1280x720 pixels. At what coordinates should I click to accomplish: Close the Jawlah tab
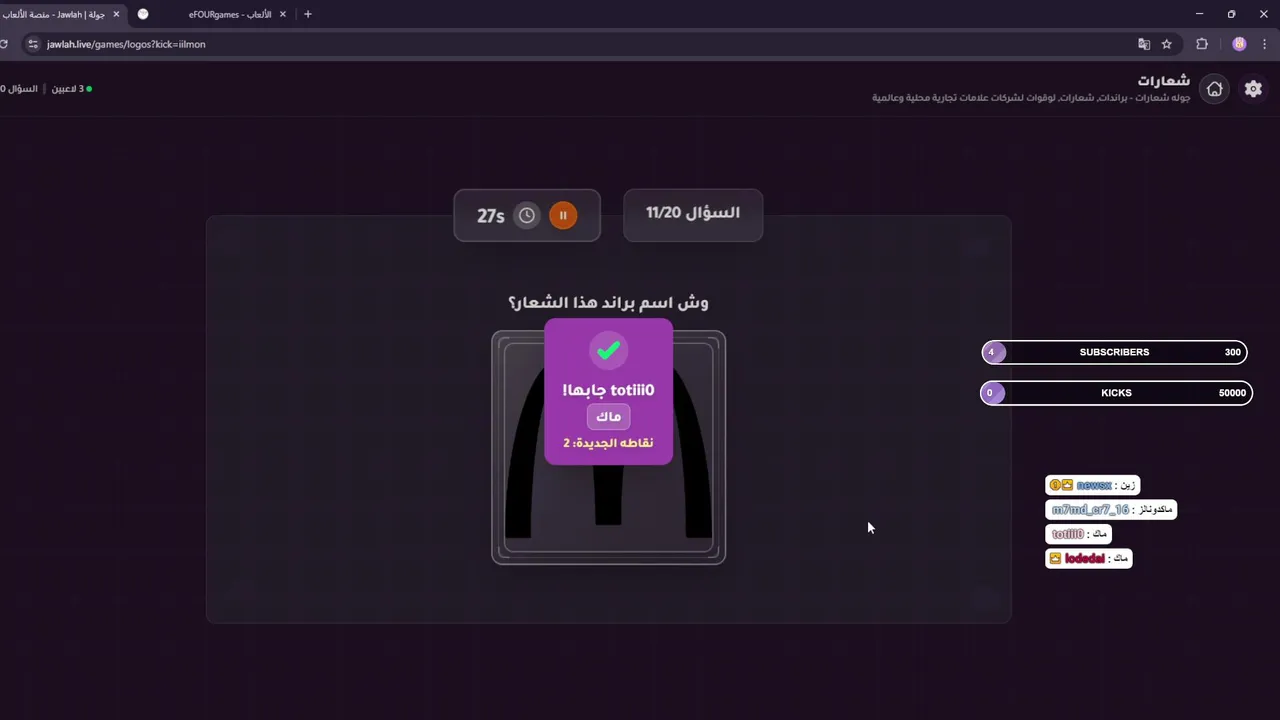tap(116, 14)
